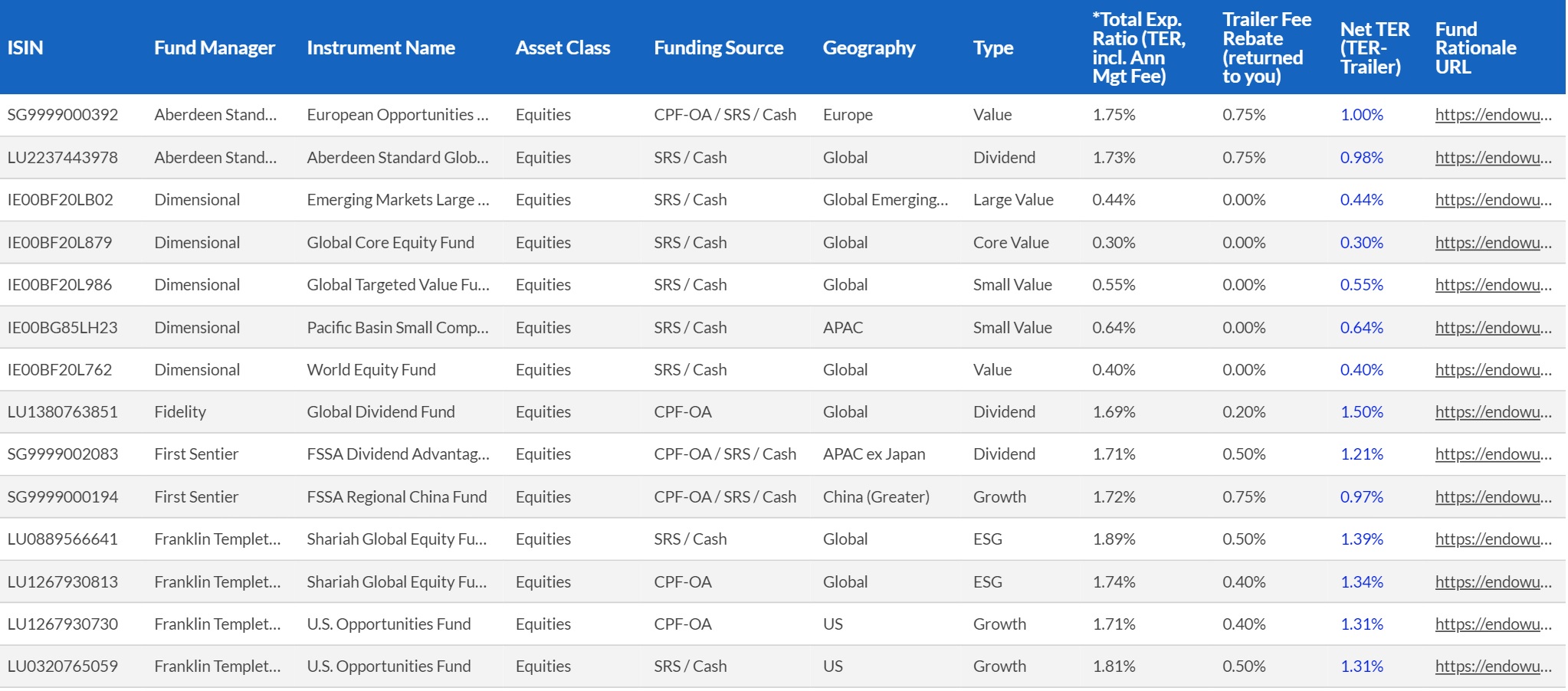Image resolution: width=1568 pixels, height=691 pixels.
Task: Click the Funding Source column header
Action: click(x=718, y=47)
